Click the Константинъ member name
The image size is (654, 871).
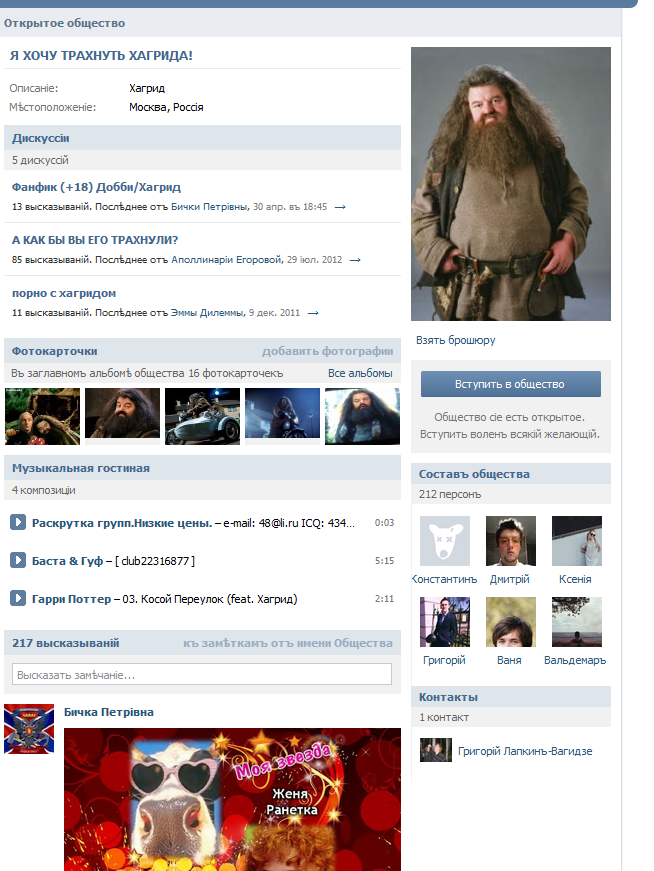point(445,579)
